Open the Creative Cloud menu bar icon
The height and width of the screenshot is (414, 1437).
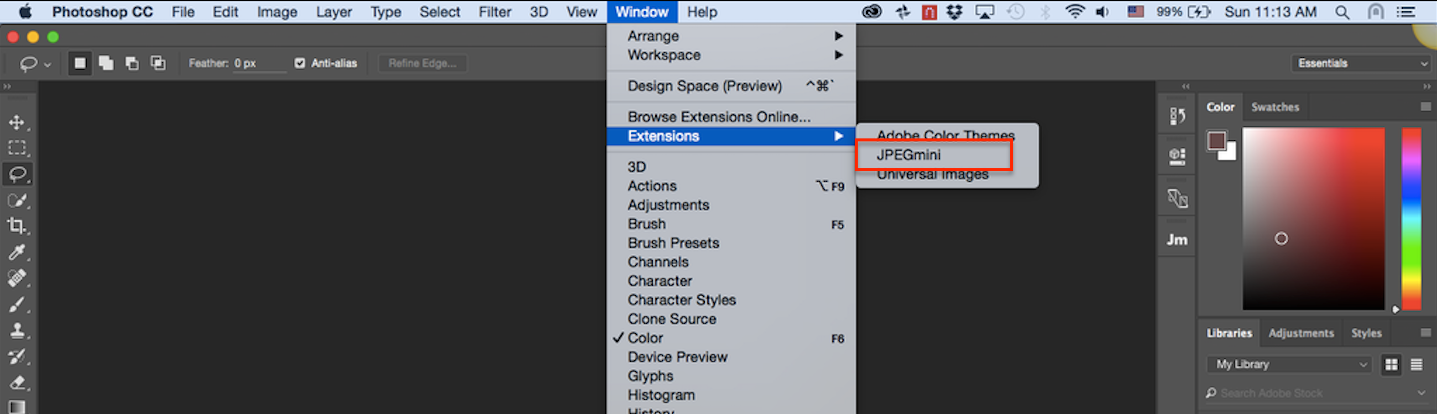point(871,12)
